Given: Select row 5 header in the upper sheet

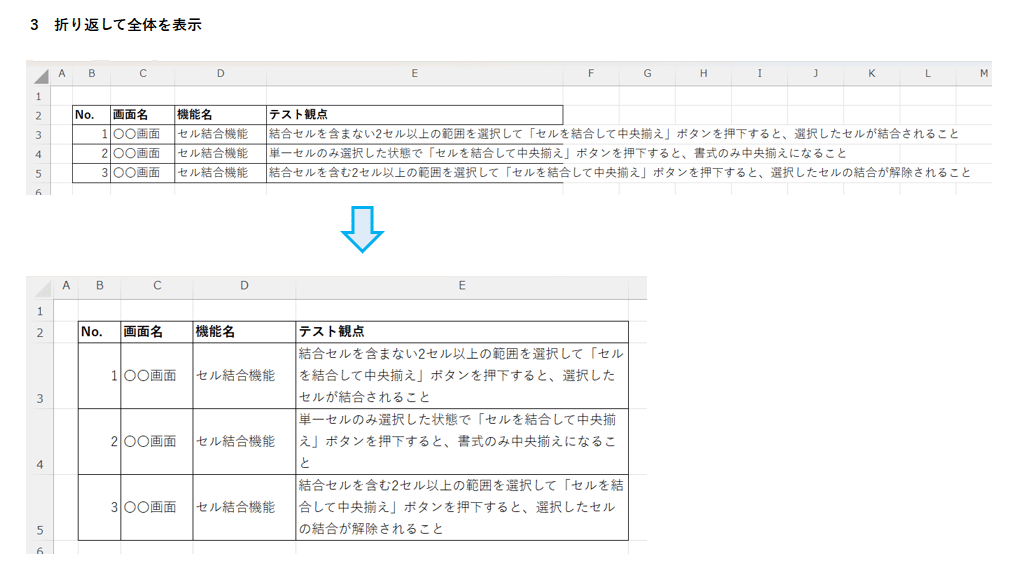Looking at the screenshot, I should coord(39,173).
